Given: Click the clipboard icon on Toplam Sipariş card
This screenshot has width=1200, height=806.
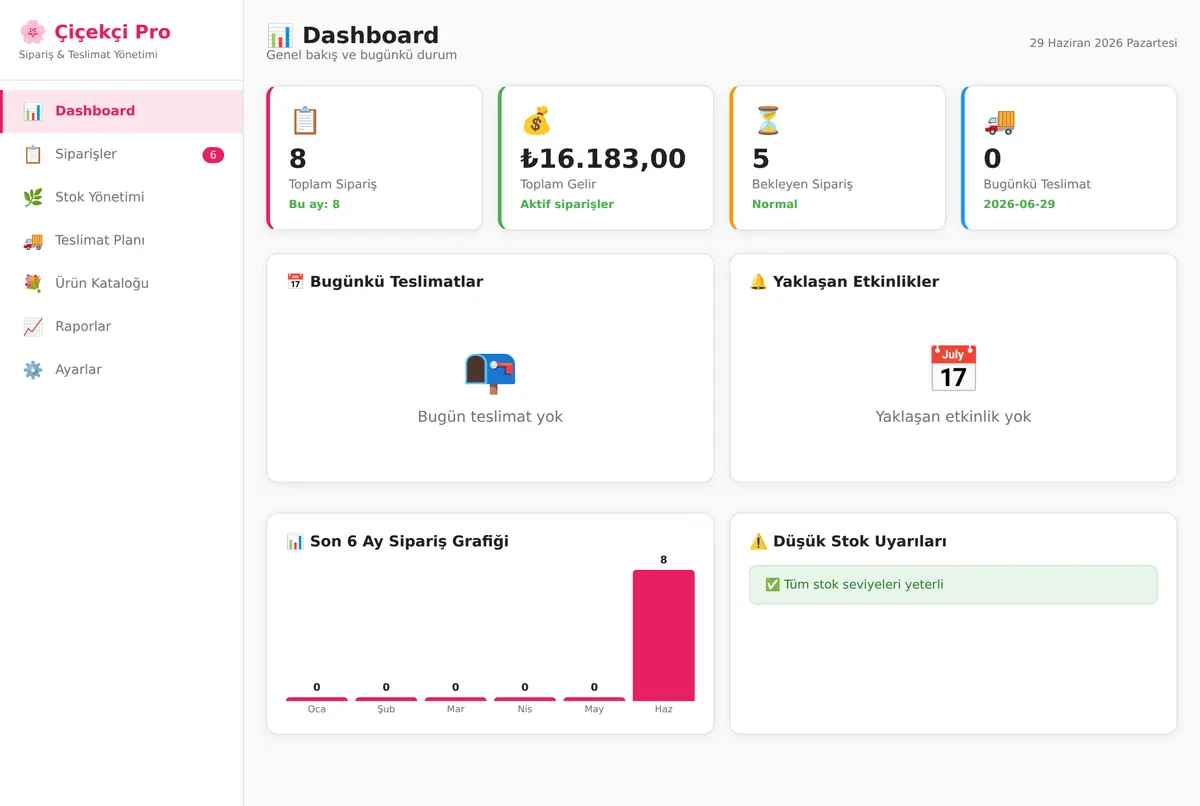Looking at the screenshot, I should (304, 121).
